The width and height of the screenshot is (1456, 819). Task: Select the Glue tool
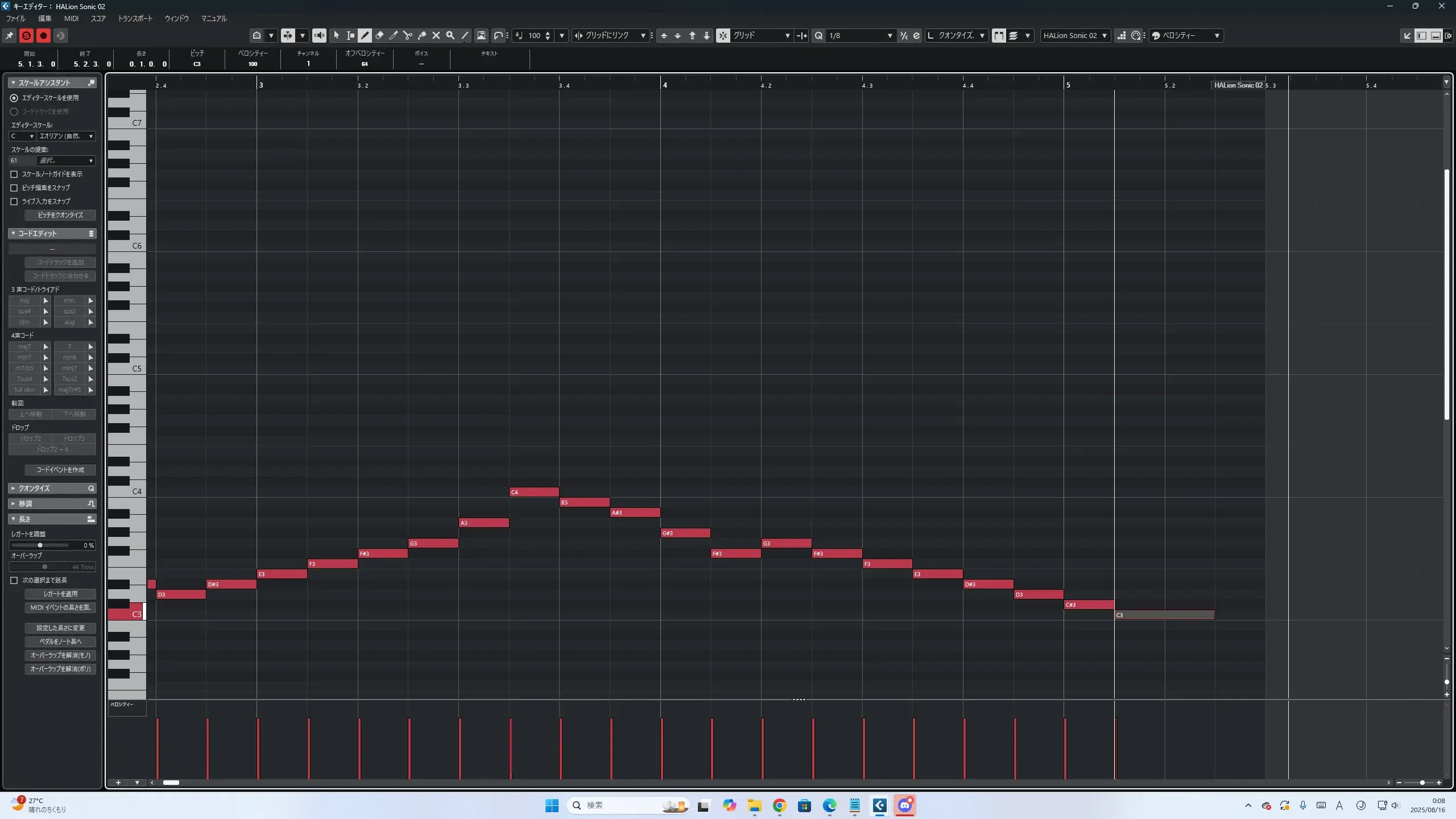422,35
